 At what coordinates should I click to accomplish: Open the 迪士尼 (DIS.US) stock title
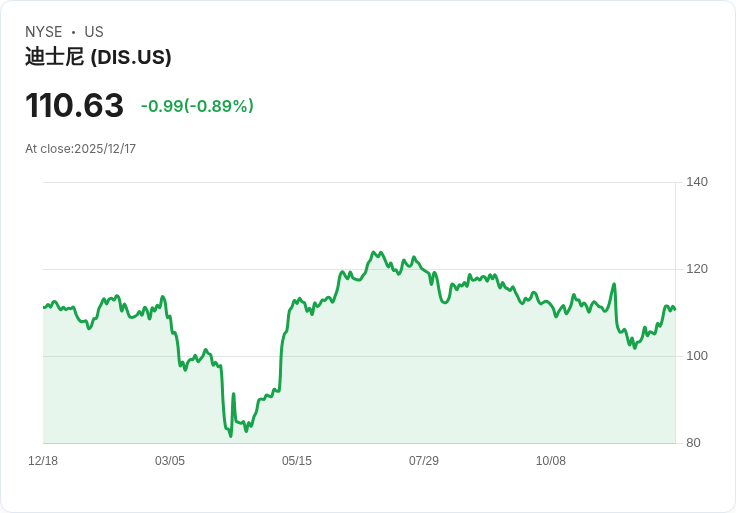point(98,57)
